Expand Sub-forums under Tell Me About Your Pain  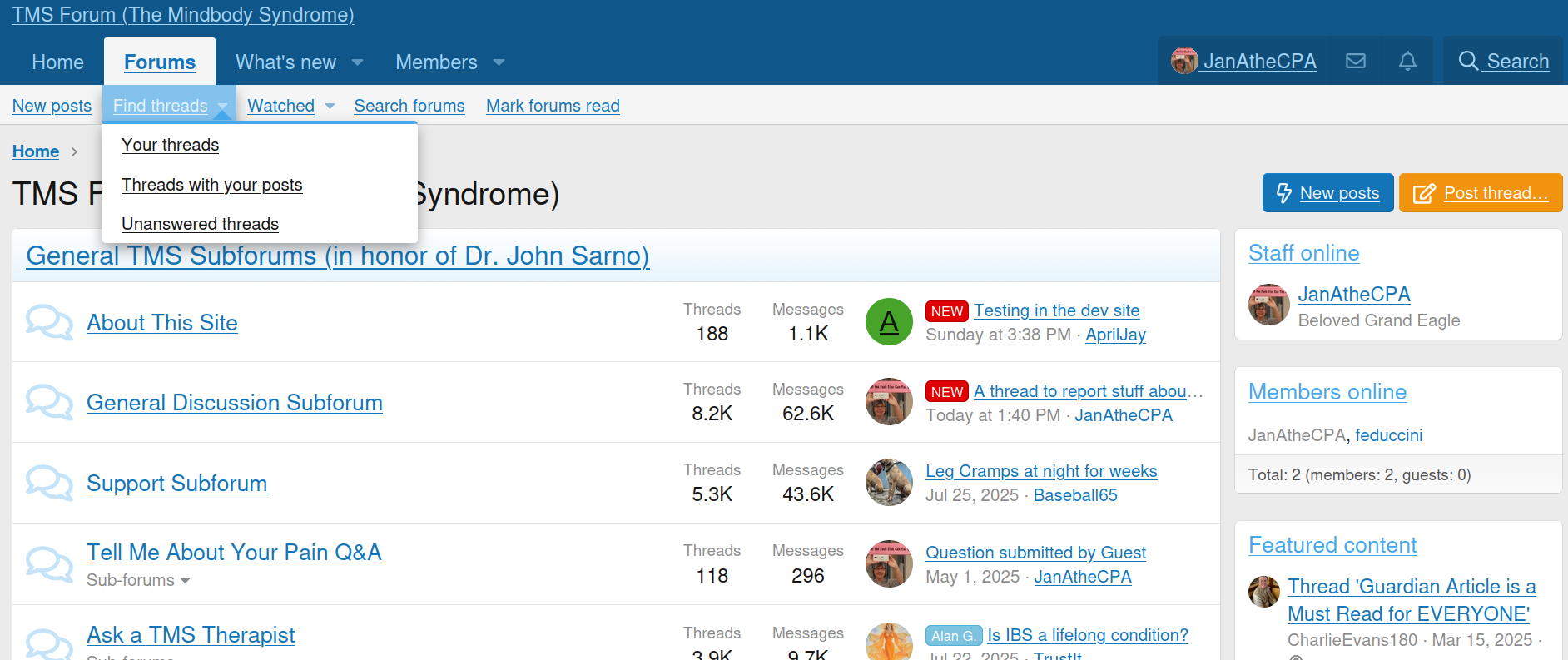tap(139, 580)
